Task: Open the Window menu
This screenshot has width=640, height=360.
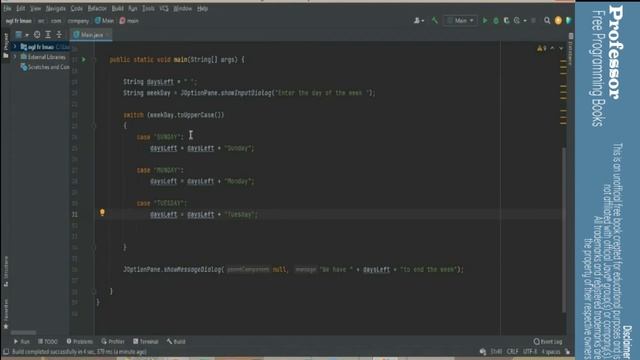Action: [182, 8]
